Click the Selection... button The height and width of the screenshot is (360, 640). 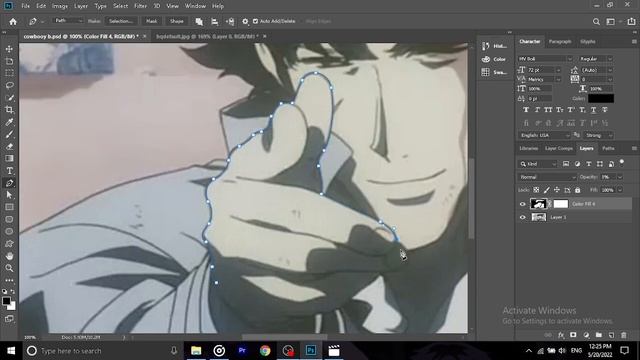pos(120,21)
